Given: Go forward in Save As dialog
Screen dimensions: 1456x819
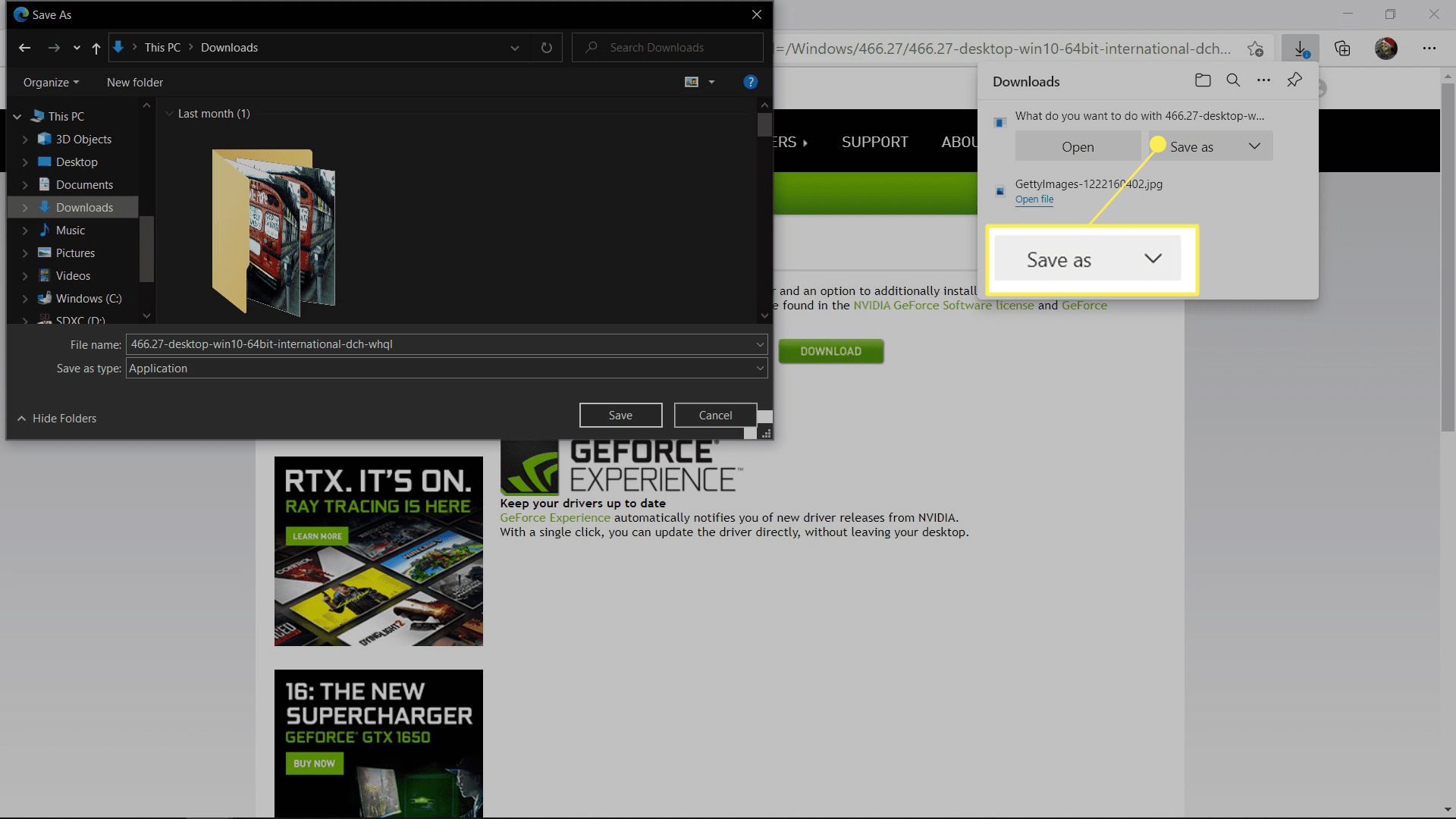Looking at the screenshot, I should 54,48.
